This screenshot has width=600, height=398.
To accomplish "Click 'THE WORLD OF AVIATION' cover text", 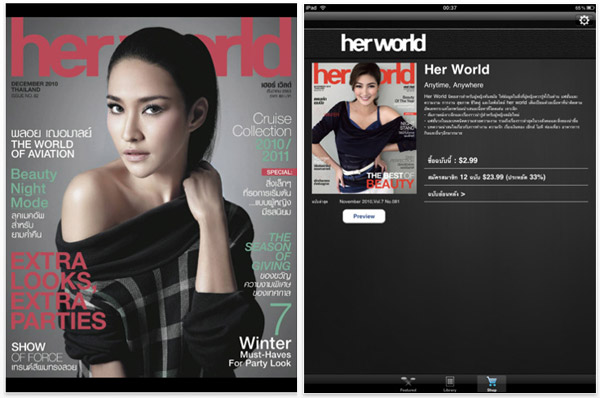I will point(42,149).
